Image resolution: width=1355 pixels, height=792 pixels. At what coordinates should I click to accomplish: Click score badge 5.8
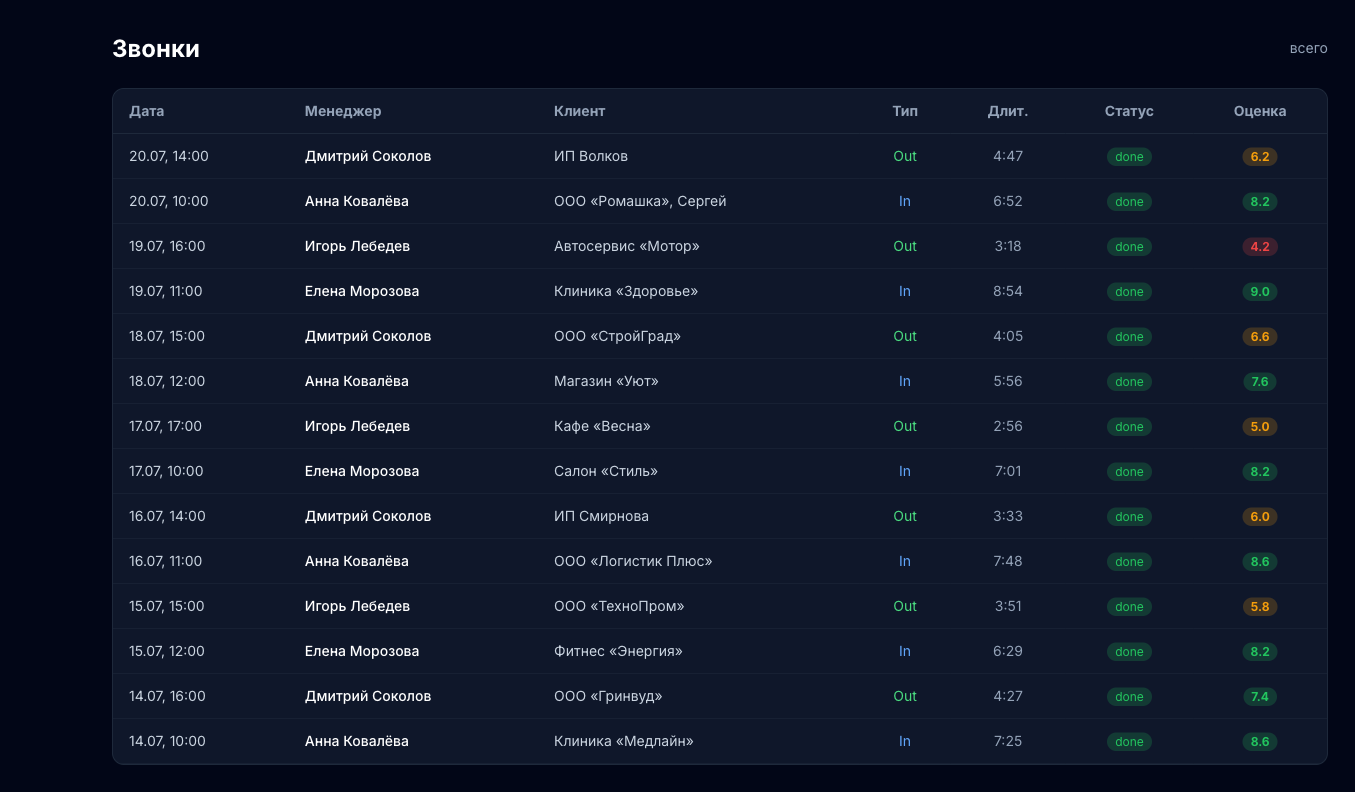(x=1260, y=607)
